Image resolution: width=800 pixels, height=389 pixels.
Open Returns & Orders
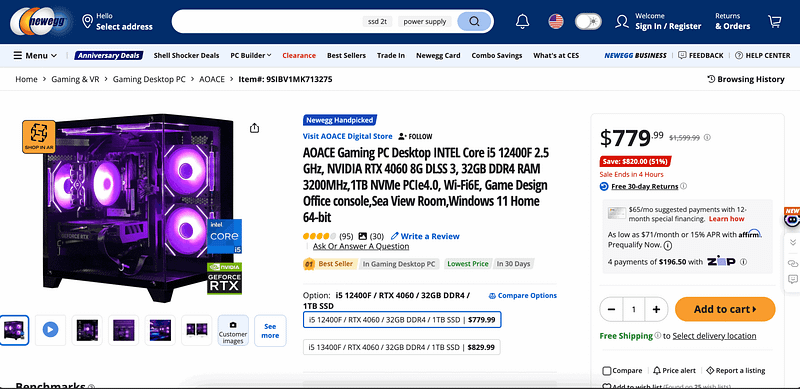pyautogui.click(x=733, y=21)
